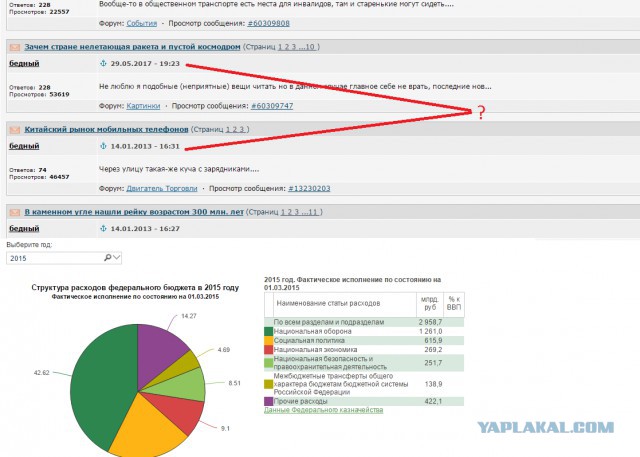
Task: Click anchor icon next to 14.01.2013 - 16:31
Action: click(103, 146)
